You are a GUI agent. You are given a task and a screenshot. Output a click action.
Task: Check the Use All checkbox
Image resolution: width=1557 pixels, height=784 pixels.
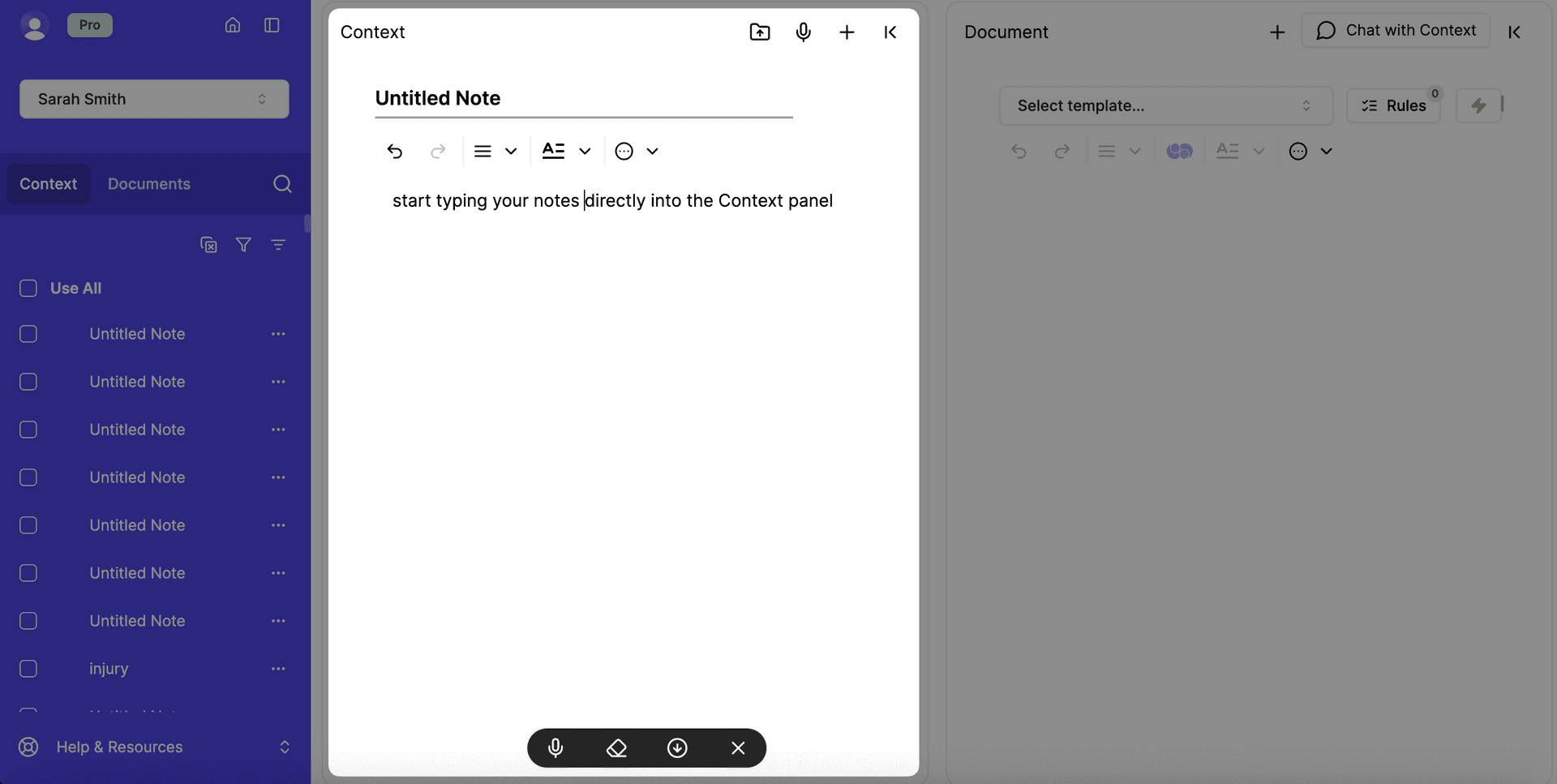pos(28,288)
